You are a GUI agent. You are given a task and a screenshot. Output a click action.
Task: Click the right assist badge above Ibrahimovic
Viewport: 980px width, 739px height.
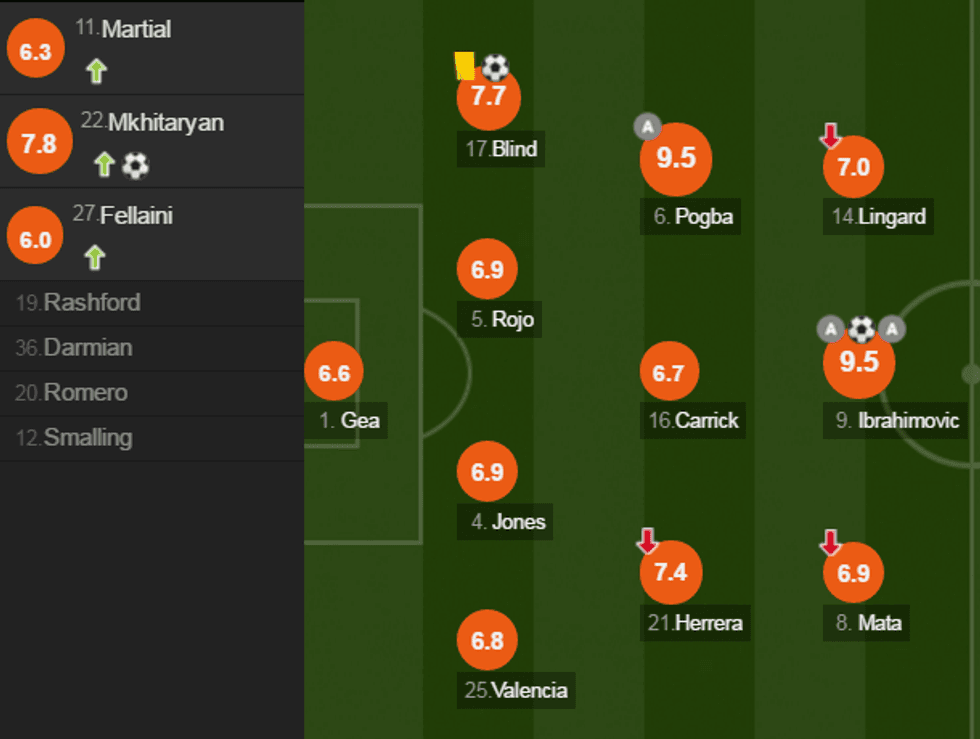(x=891, y=328)
